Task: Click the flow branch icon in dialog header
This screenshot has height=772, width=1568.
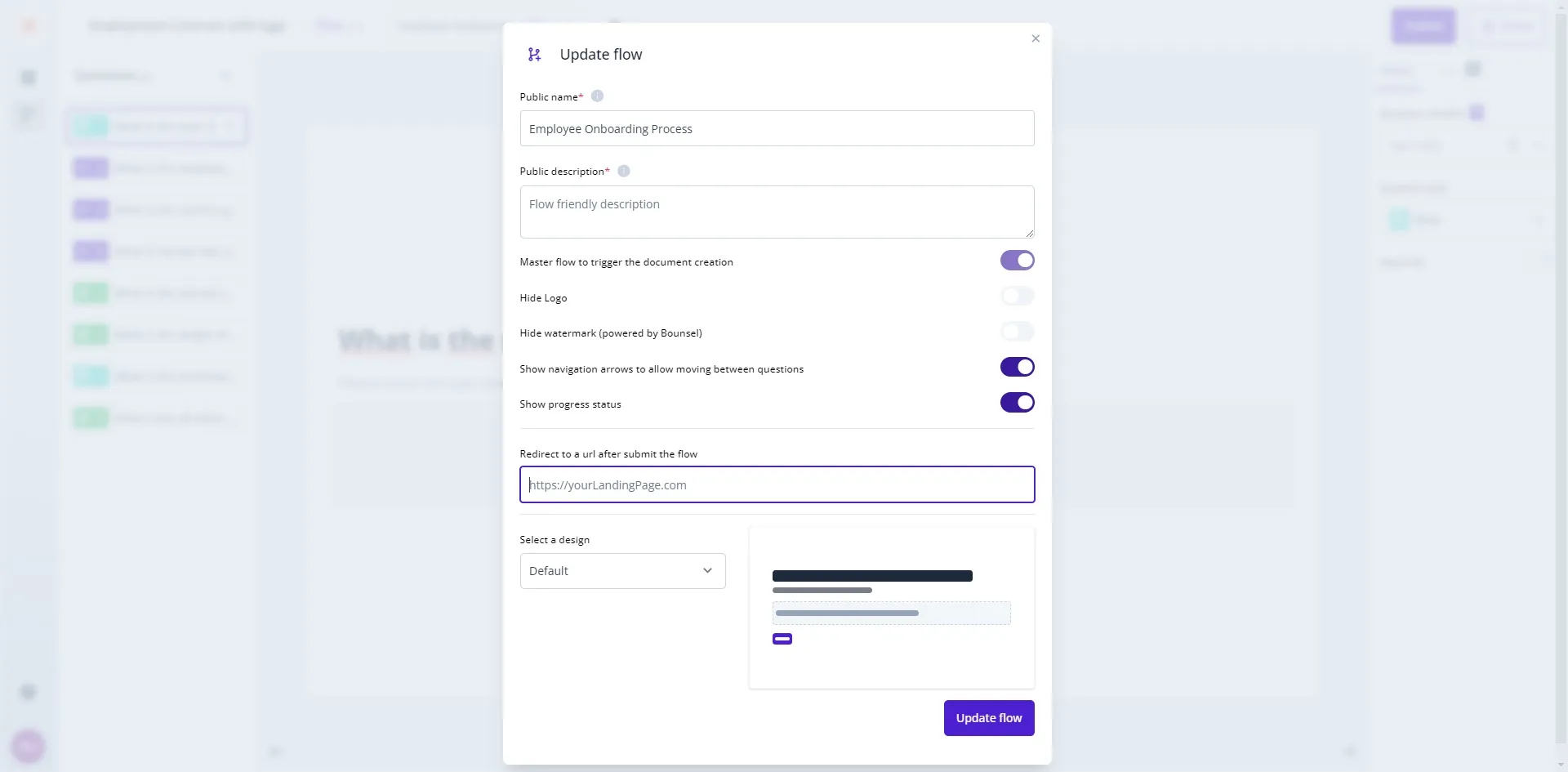Action: [x=535, y=55]
